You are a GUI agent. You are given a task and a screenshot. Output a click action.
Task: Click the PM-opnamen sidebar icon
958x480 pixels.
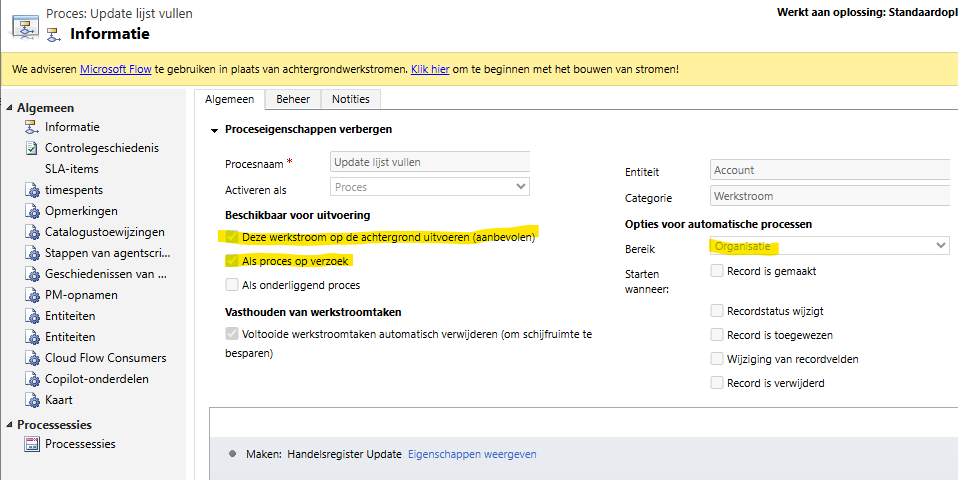30,295
